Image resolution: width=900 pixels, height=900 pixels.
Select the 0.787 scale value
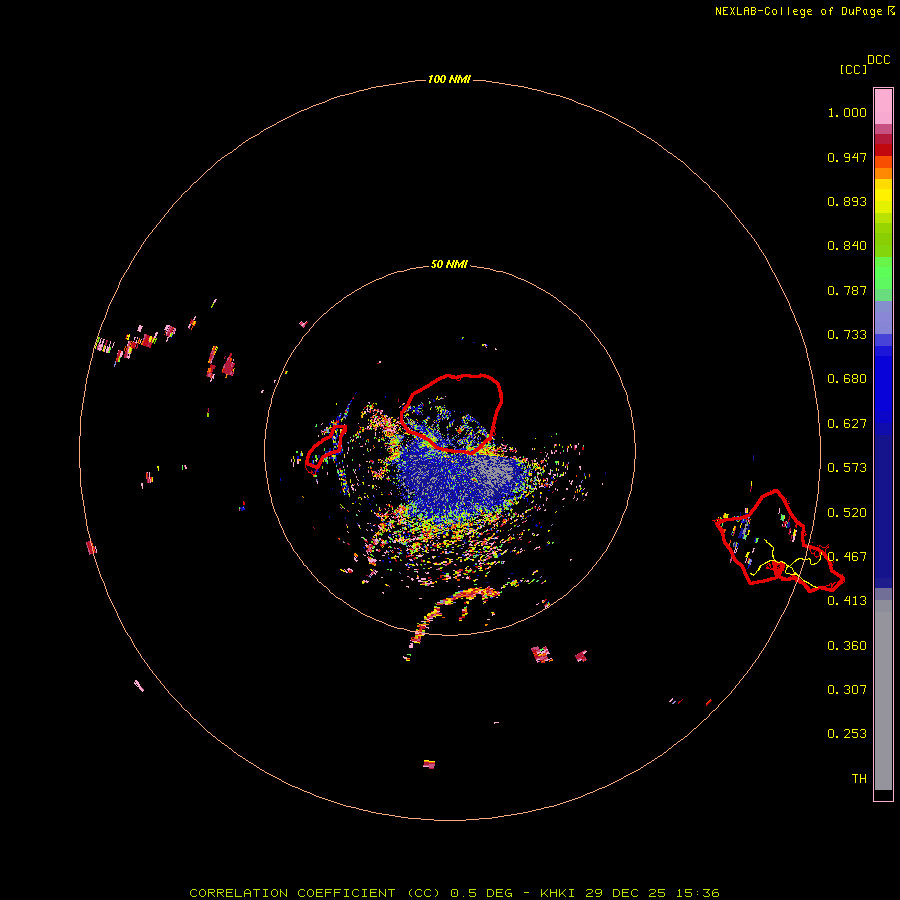(x=847, y=290)
